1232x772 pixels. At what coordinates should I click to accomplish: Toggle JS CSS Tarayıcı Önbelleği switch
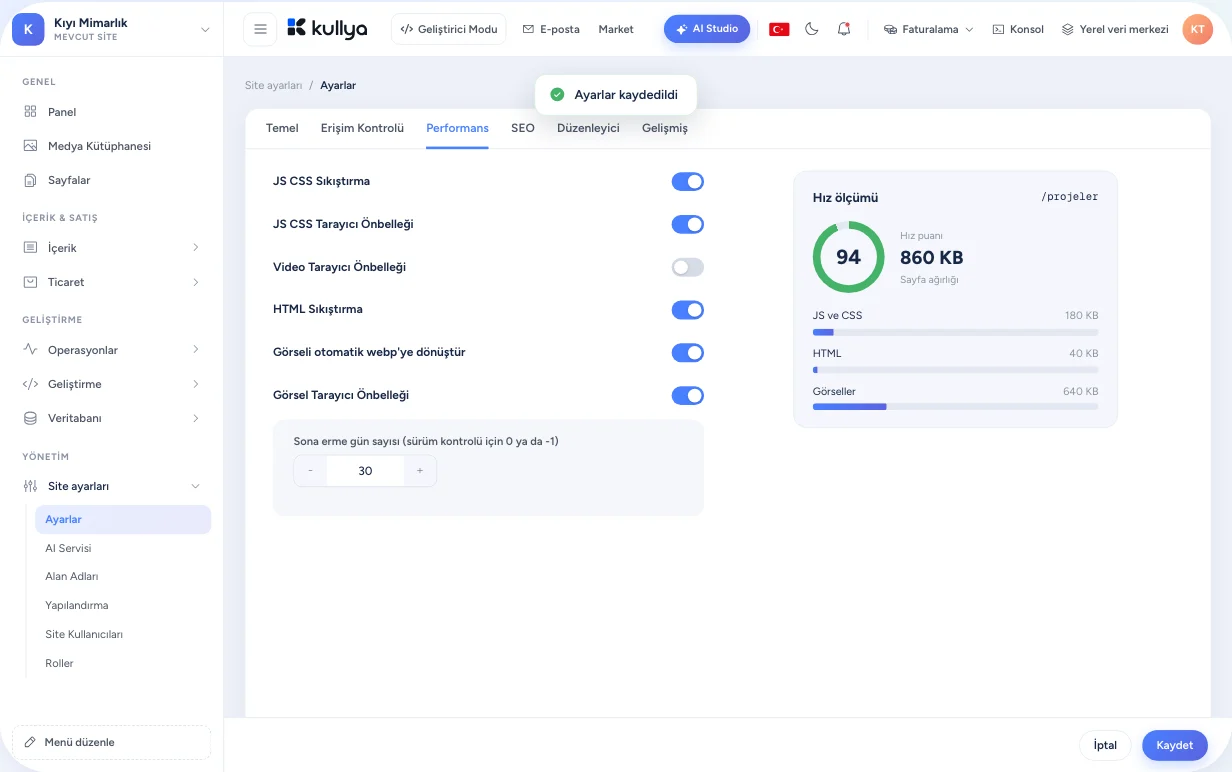pyautogui.click(x=688, y=224)
